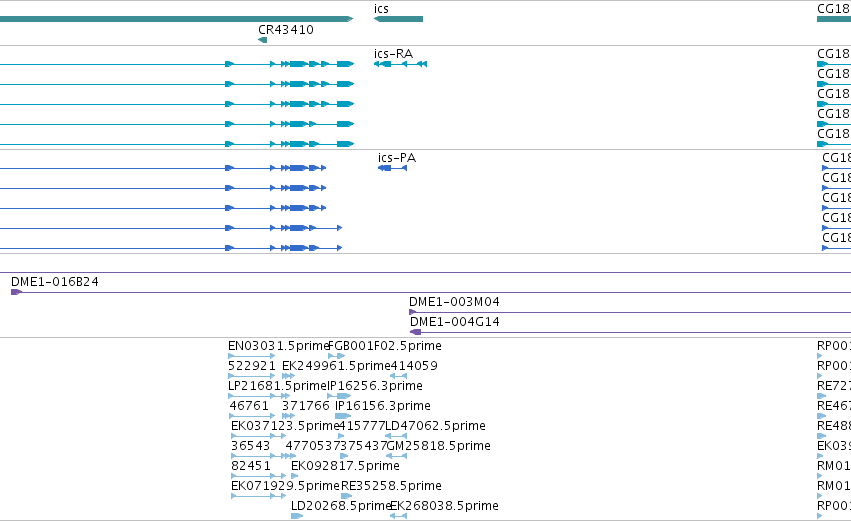Image resolution: width=851 pixels, height=521 pixels.
Task: Click the RE35258.5prime label
Action: pyautogui.click(x=391, y=486)
